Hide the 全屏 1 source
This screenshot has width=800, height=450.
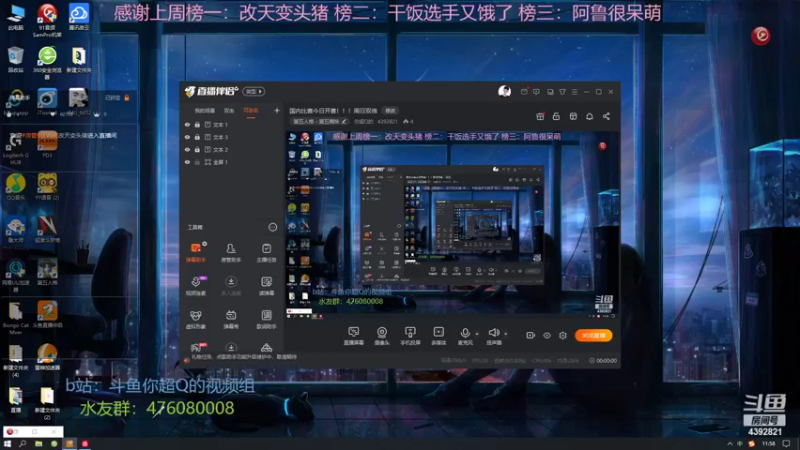(187, 162)
